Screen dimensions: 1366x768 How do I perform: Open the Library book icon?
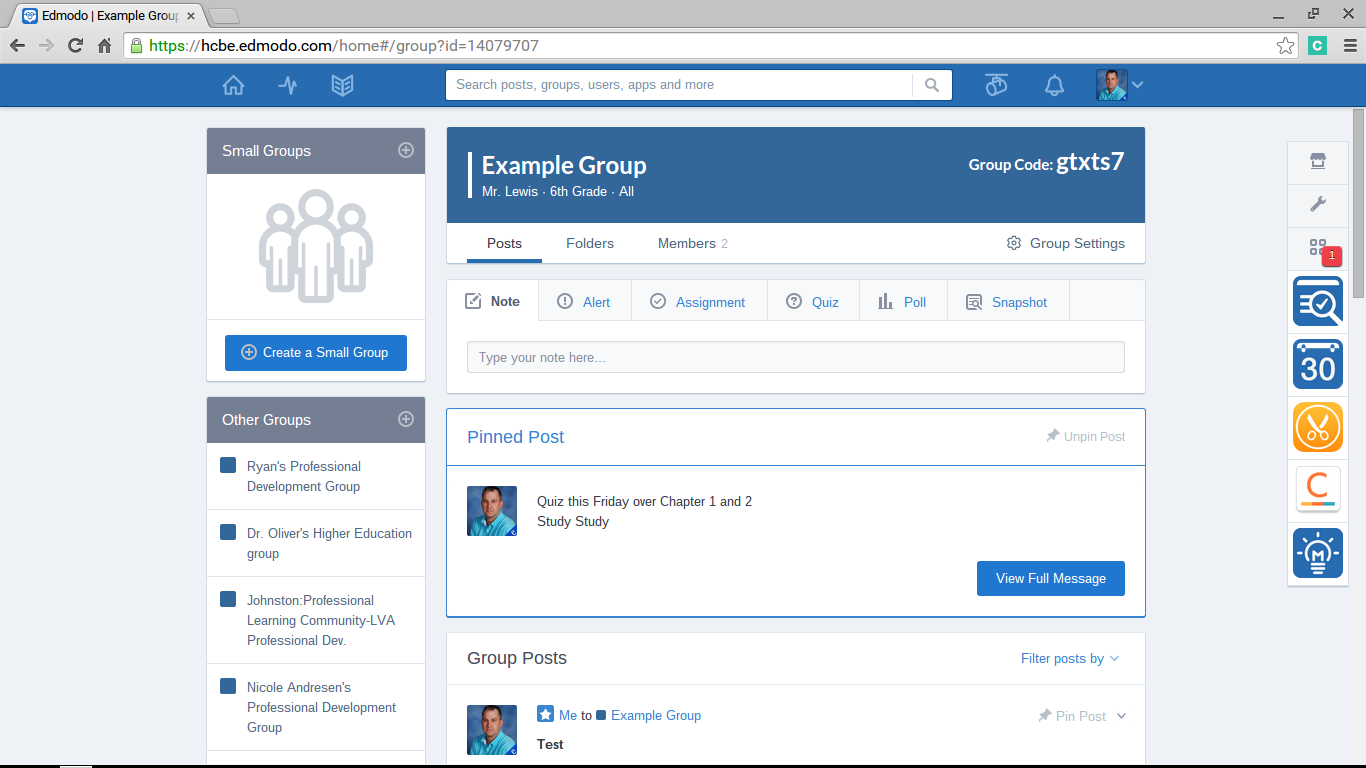(x=343, y=85)
